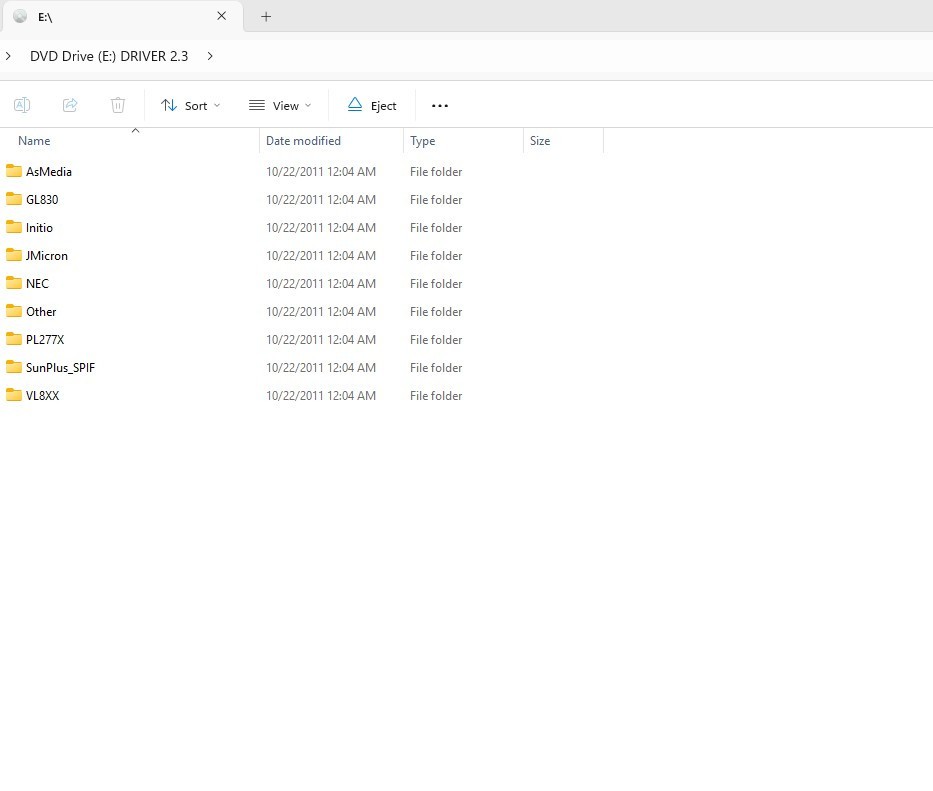Click File folder type in SunPlus_SPIF row
The width and height of the screenshot is (933, 791).
point(436,367)
